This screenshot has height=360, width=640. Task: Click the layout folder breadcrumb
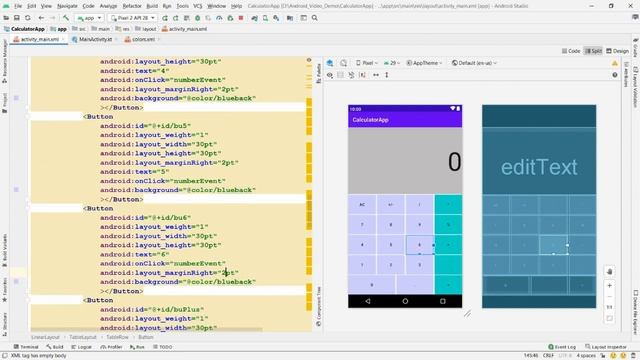[146, 29]
